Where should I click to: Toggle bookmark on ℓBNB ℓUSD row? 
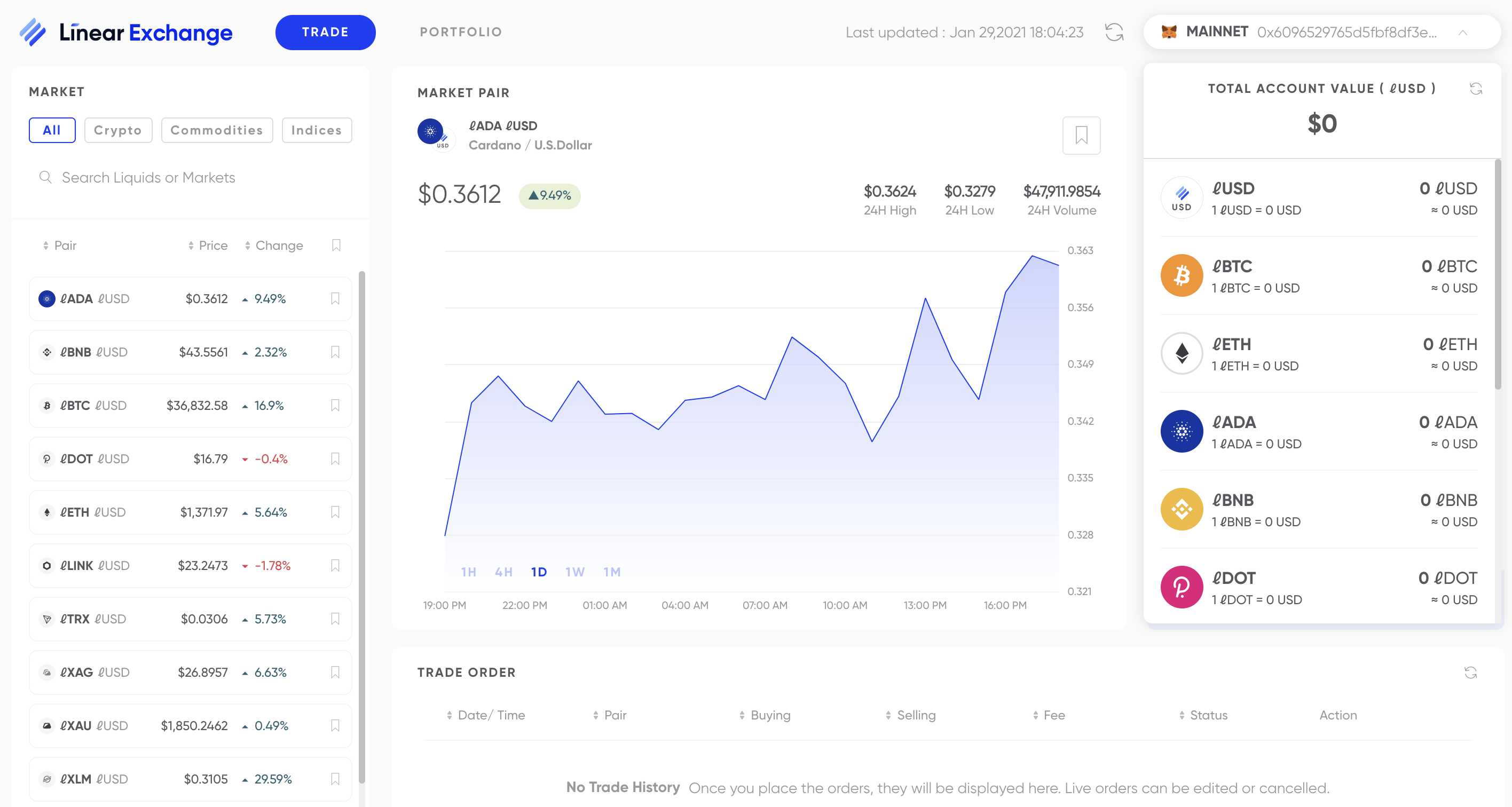335,352
